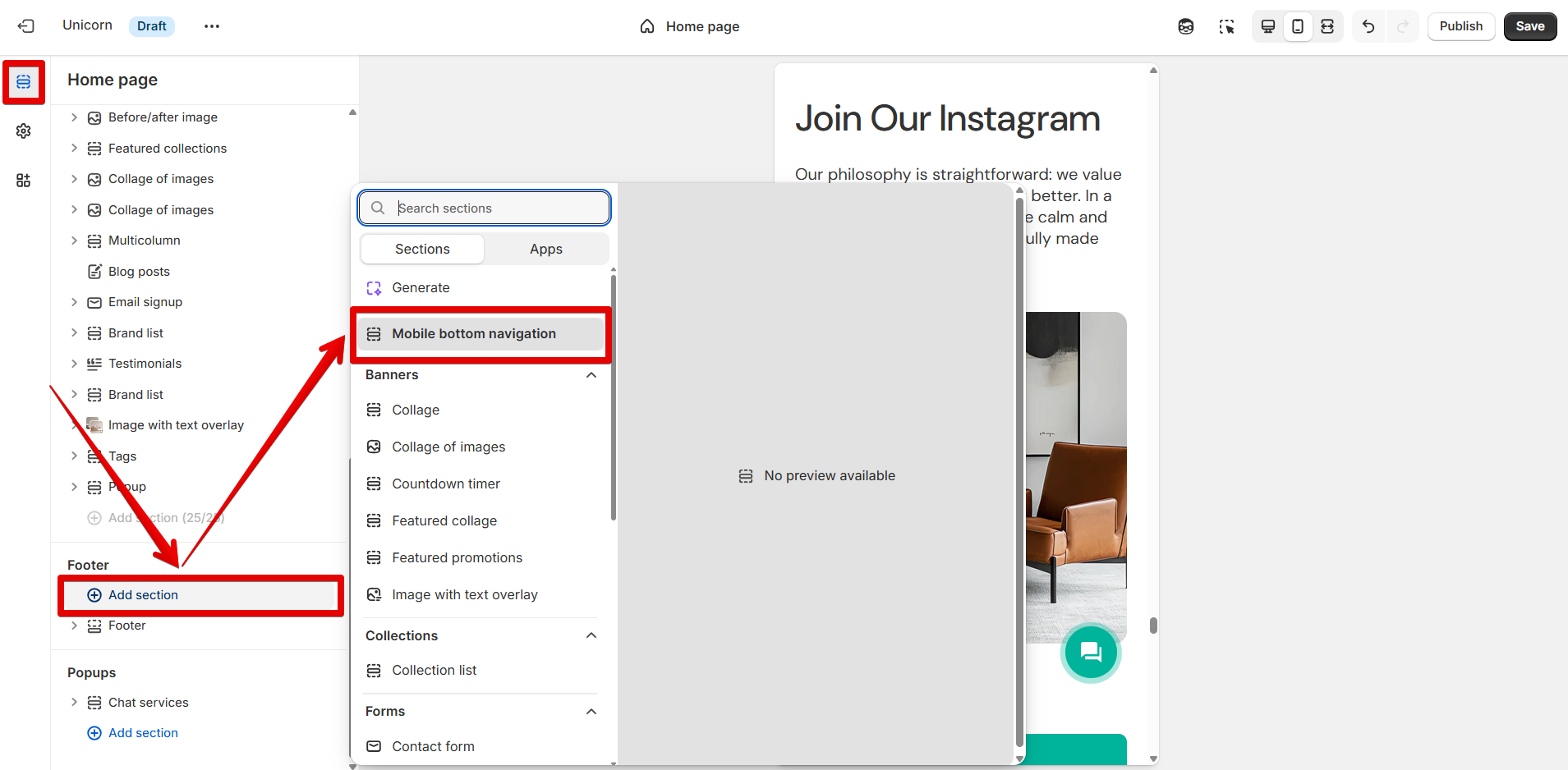This screenshot has height=770, width=1568.
Task: Open the app embeds sidebar icon
Action: point(24,181)
